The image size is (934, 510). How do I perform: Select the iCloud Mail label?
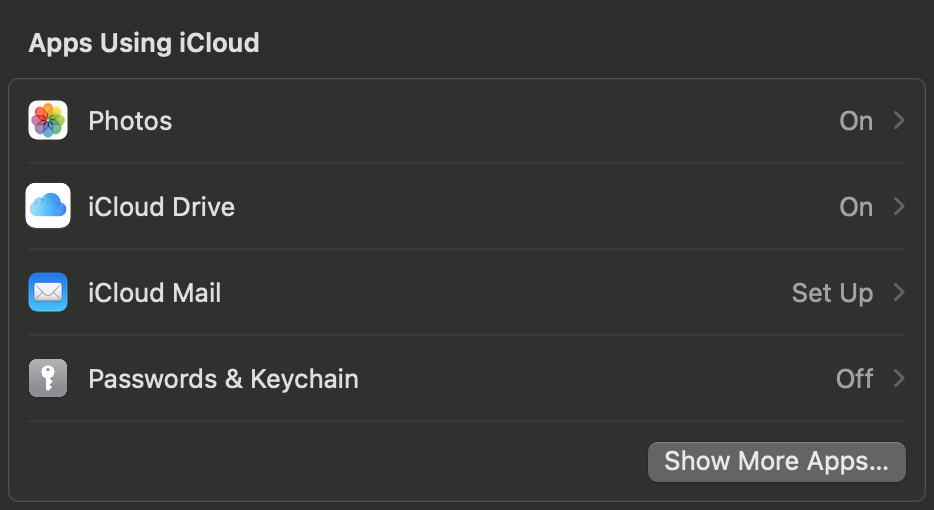155,293
